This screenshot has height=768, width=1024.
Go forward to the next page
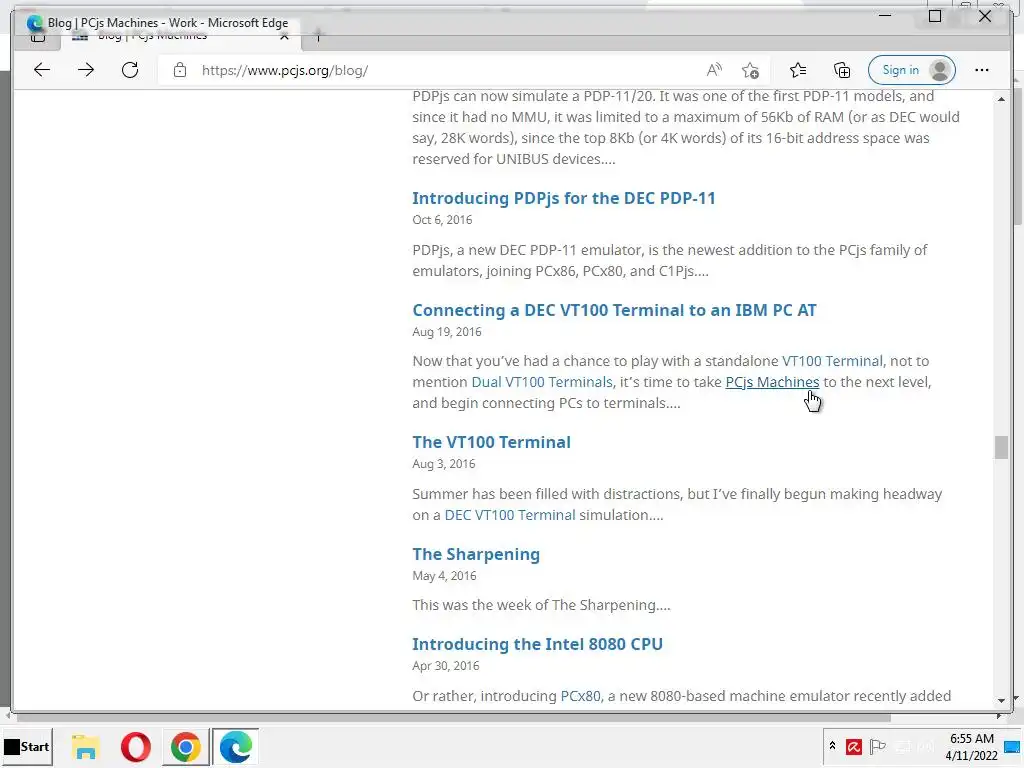click(86, 70)
